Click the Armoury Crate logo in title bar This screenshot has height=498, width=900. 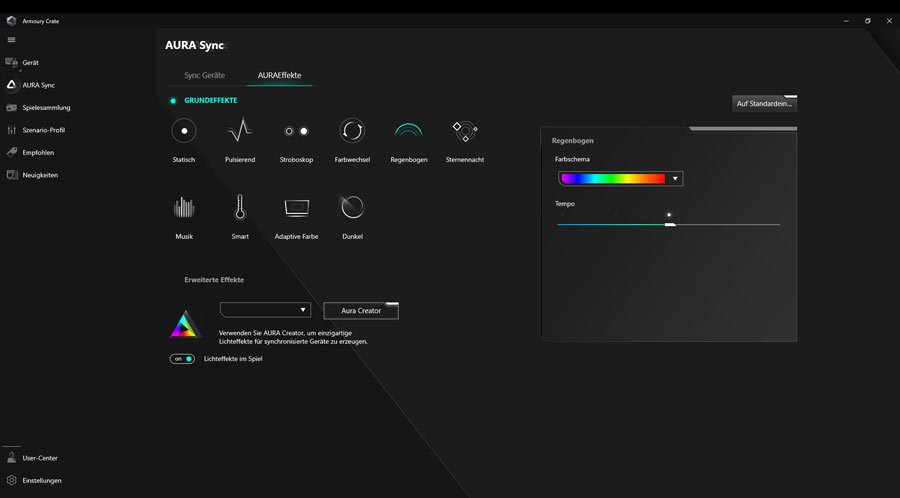[x=11, y=21]
